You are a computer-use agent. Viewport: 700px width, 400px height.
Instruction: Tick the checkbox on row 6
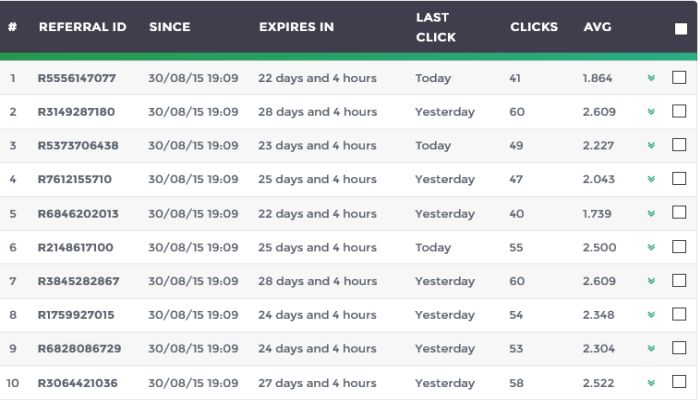[679, 247]
